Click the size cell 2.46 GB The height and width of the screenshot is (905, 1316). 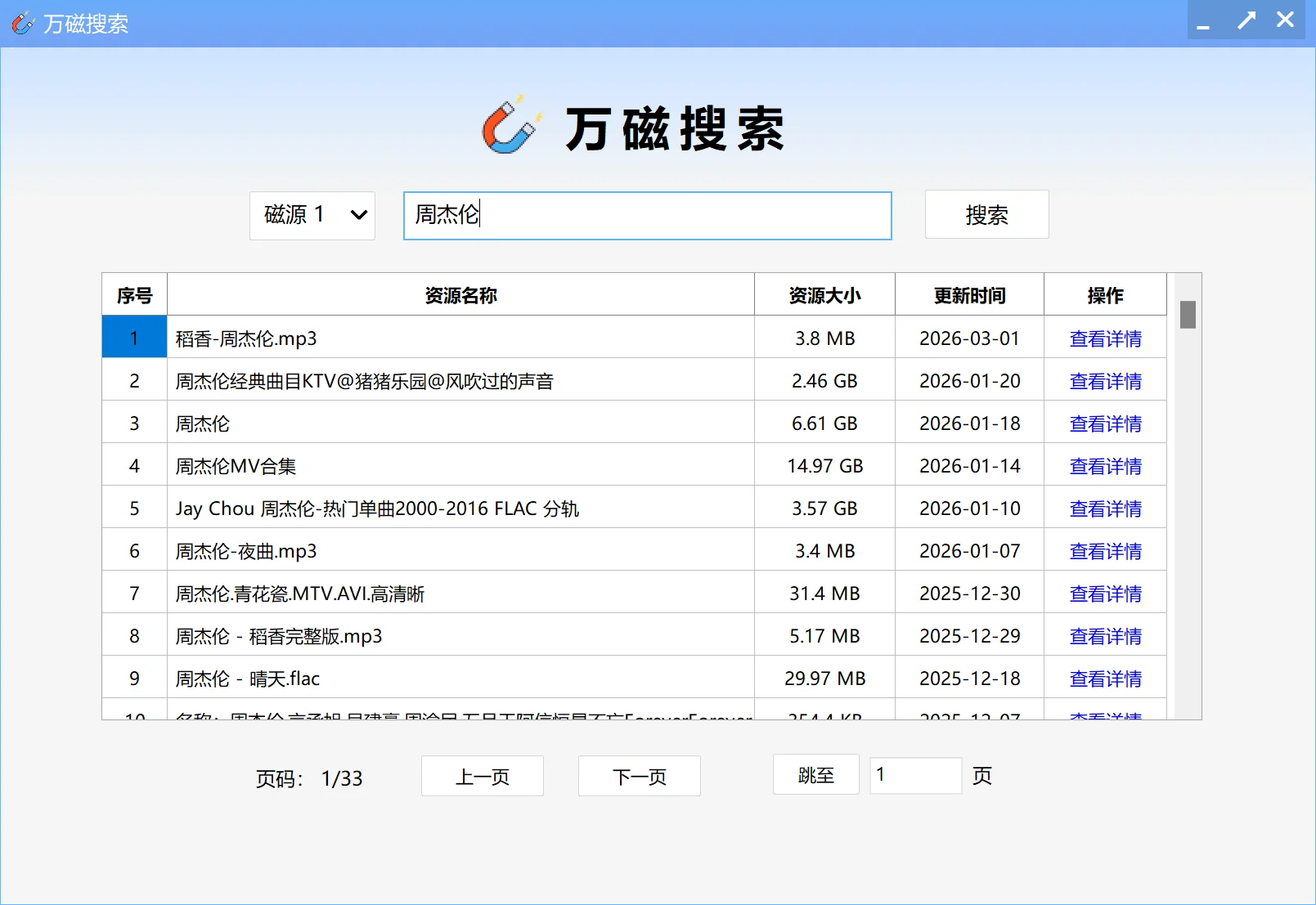pos(824,381)
